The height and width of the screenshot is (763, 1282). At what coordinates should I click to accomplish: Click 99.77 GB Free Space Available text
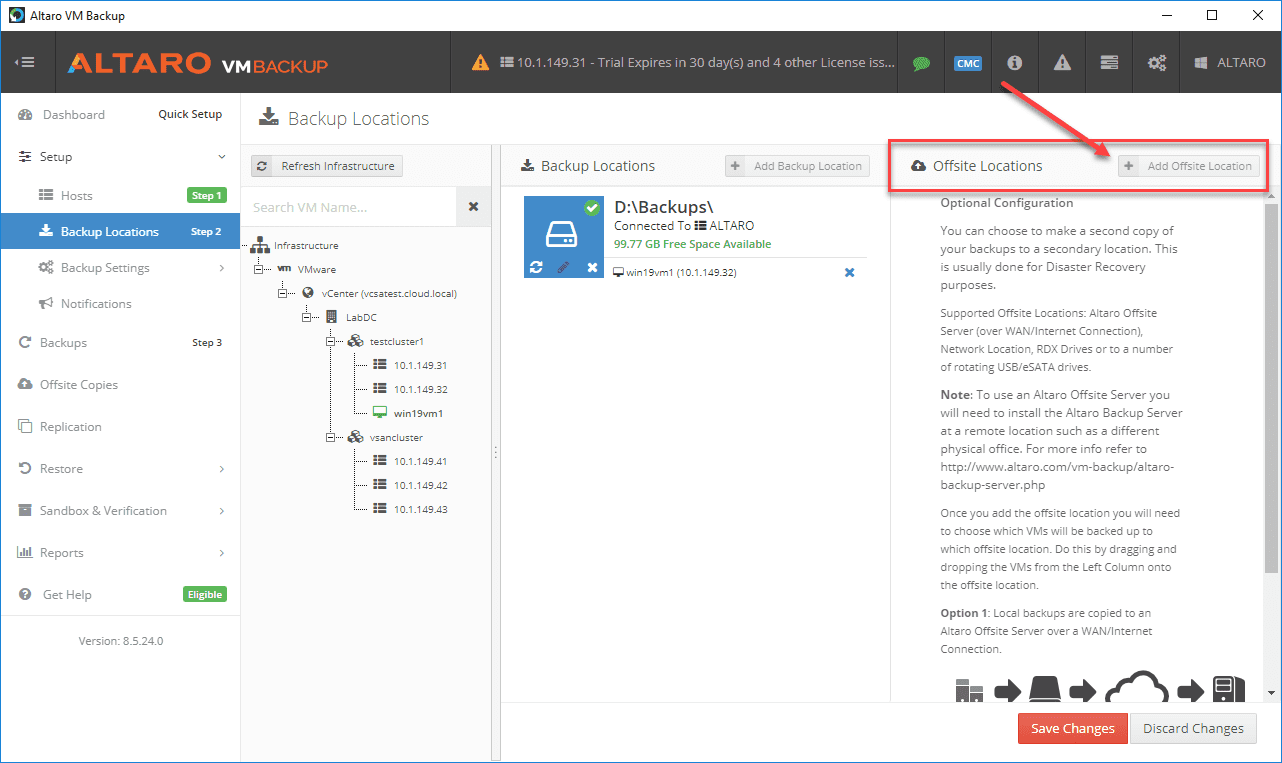693,244
